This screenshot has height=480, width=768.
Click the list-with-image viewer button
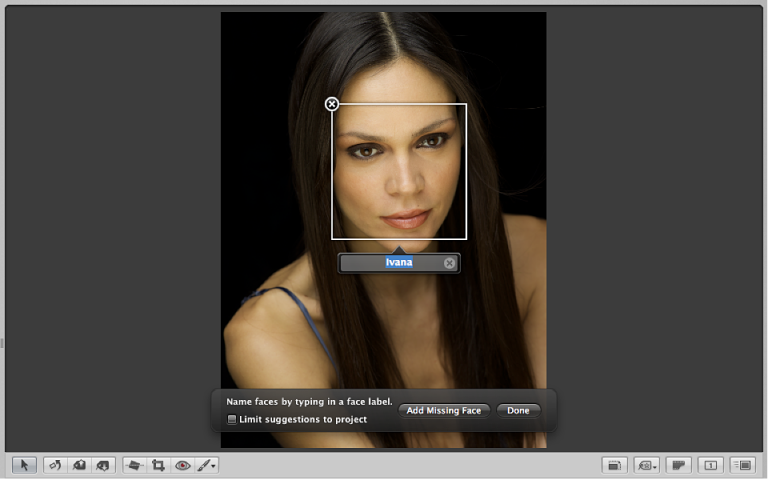click(743, 465)
